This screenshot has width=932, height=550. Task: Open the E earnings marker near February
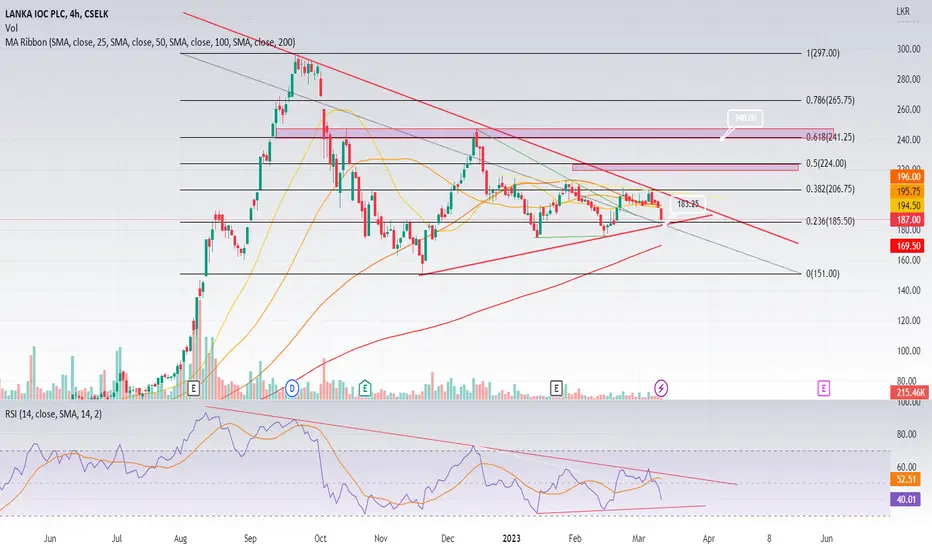coord(556,389)
